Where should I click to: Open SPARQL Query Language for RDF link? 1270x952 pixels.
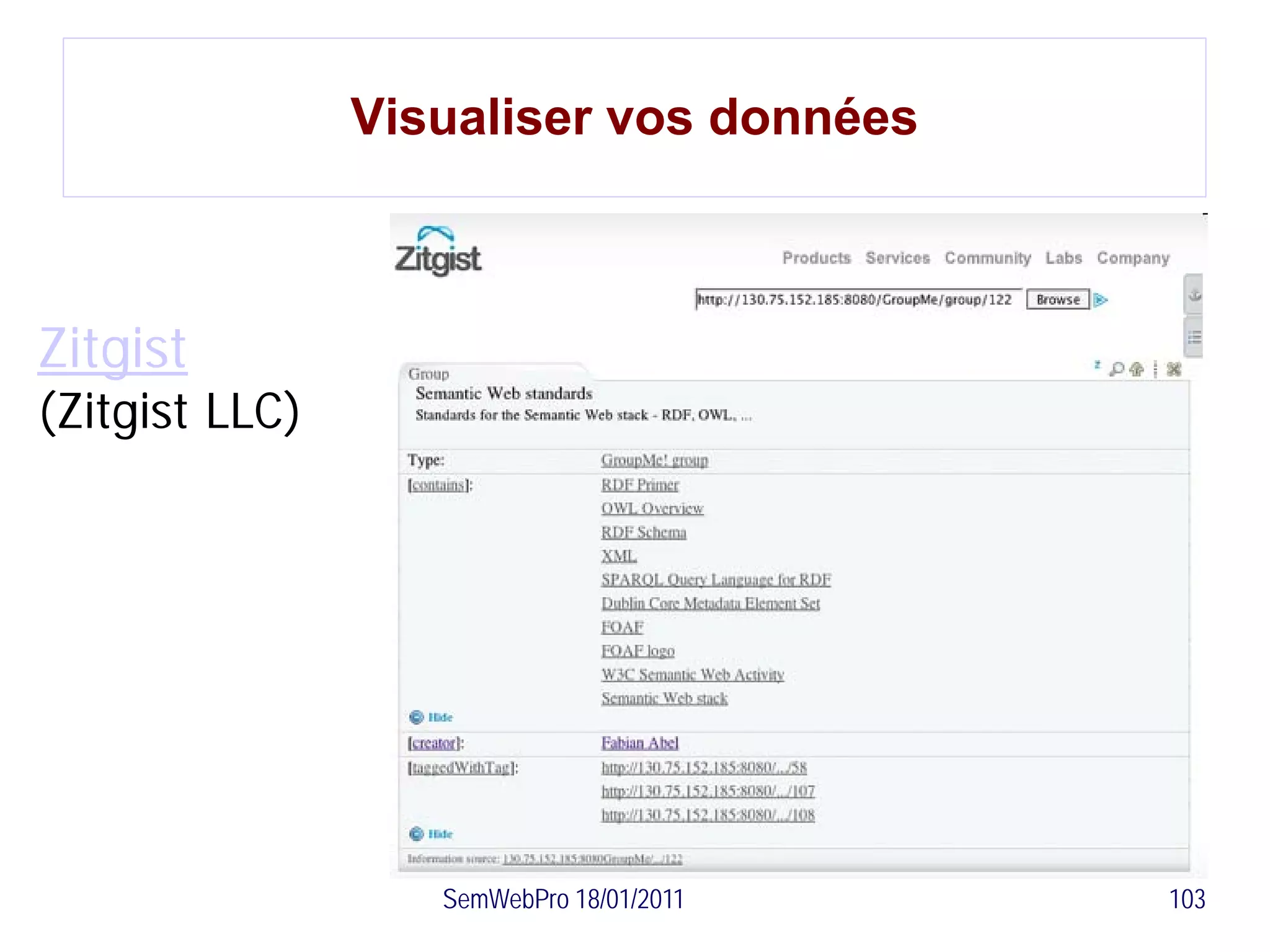click(x=716, y=580)
